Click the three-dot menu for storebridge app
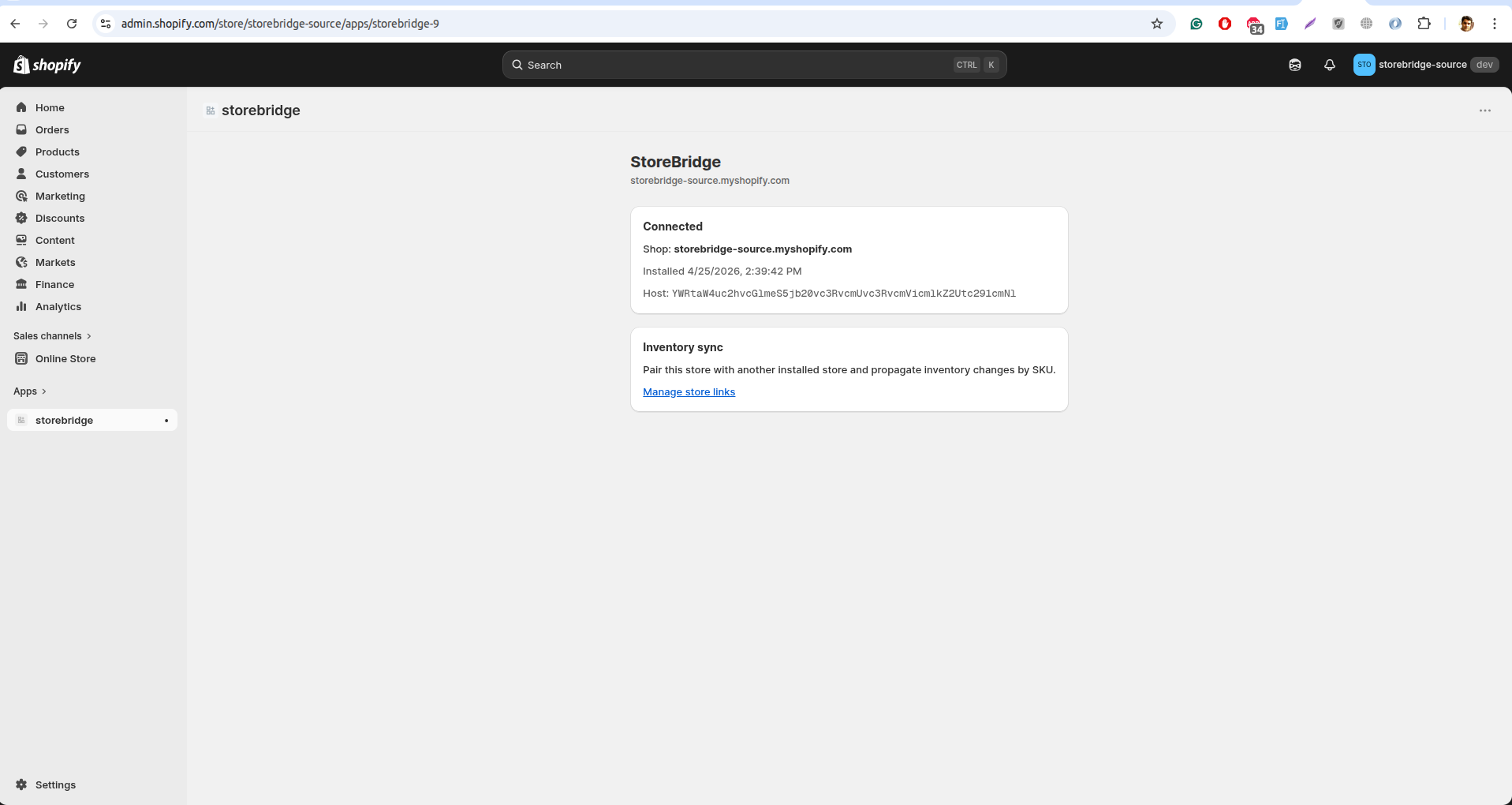This screenshot has width=1512, height=805. pos(1485,110)
